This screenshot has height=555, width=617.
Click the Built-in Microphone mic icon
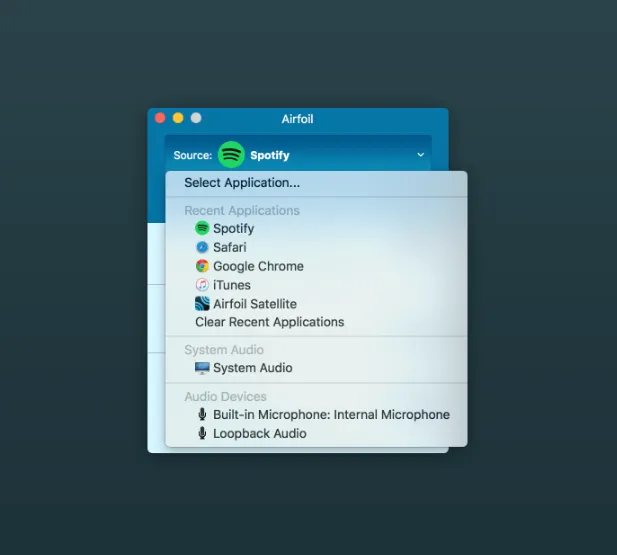(x=202, y=414)
